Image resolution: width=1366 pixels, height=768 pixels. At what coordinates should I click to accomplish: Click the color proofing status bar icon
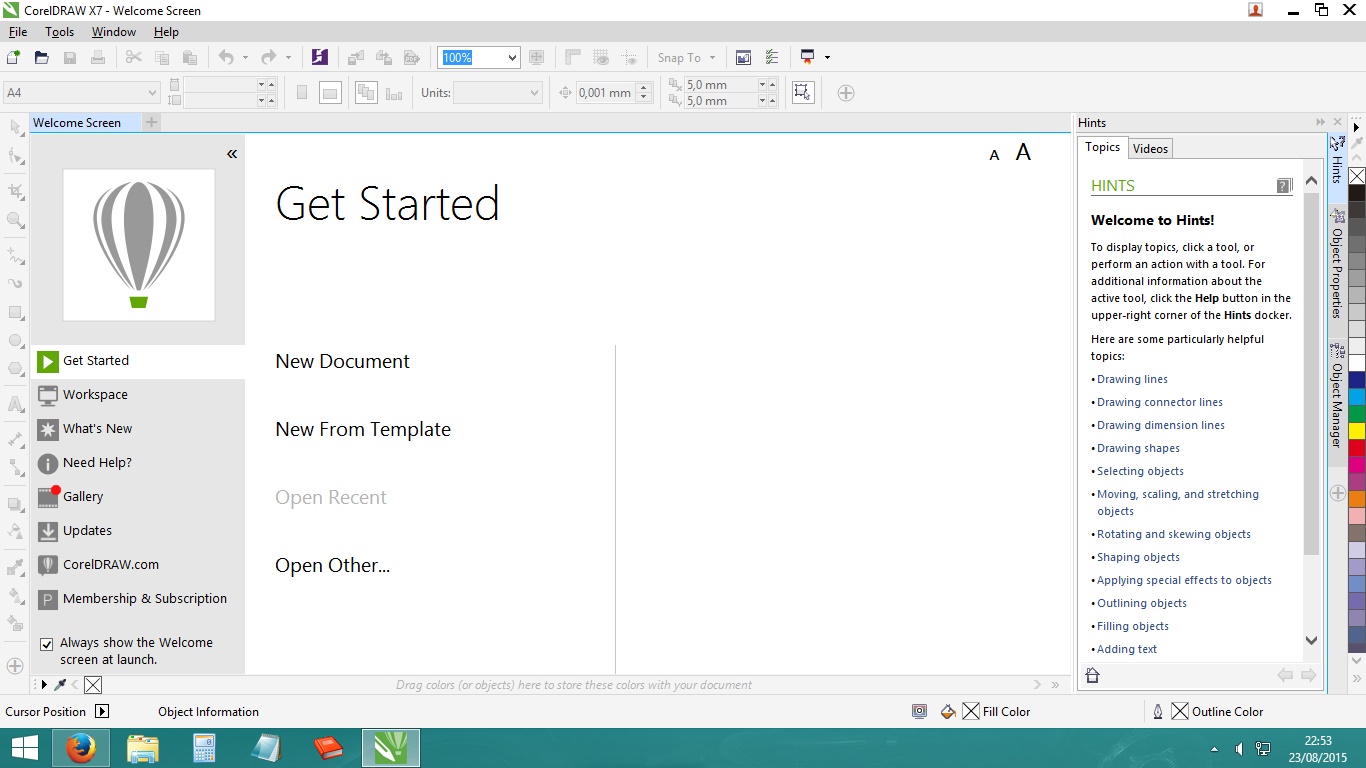coord(920,712)
